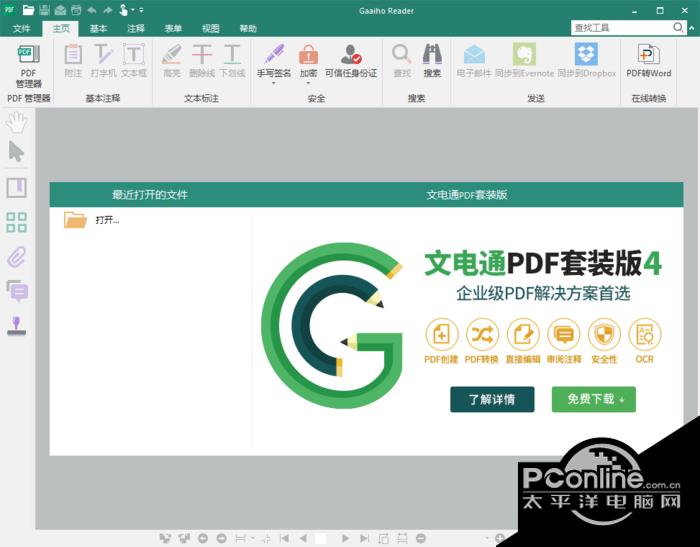Switch to the 主页 tab
700x547 pixels.
click(61, 29)
